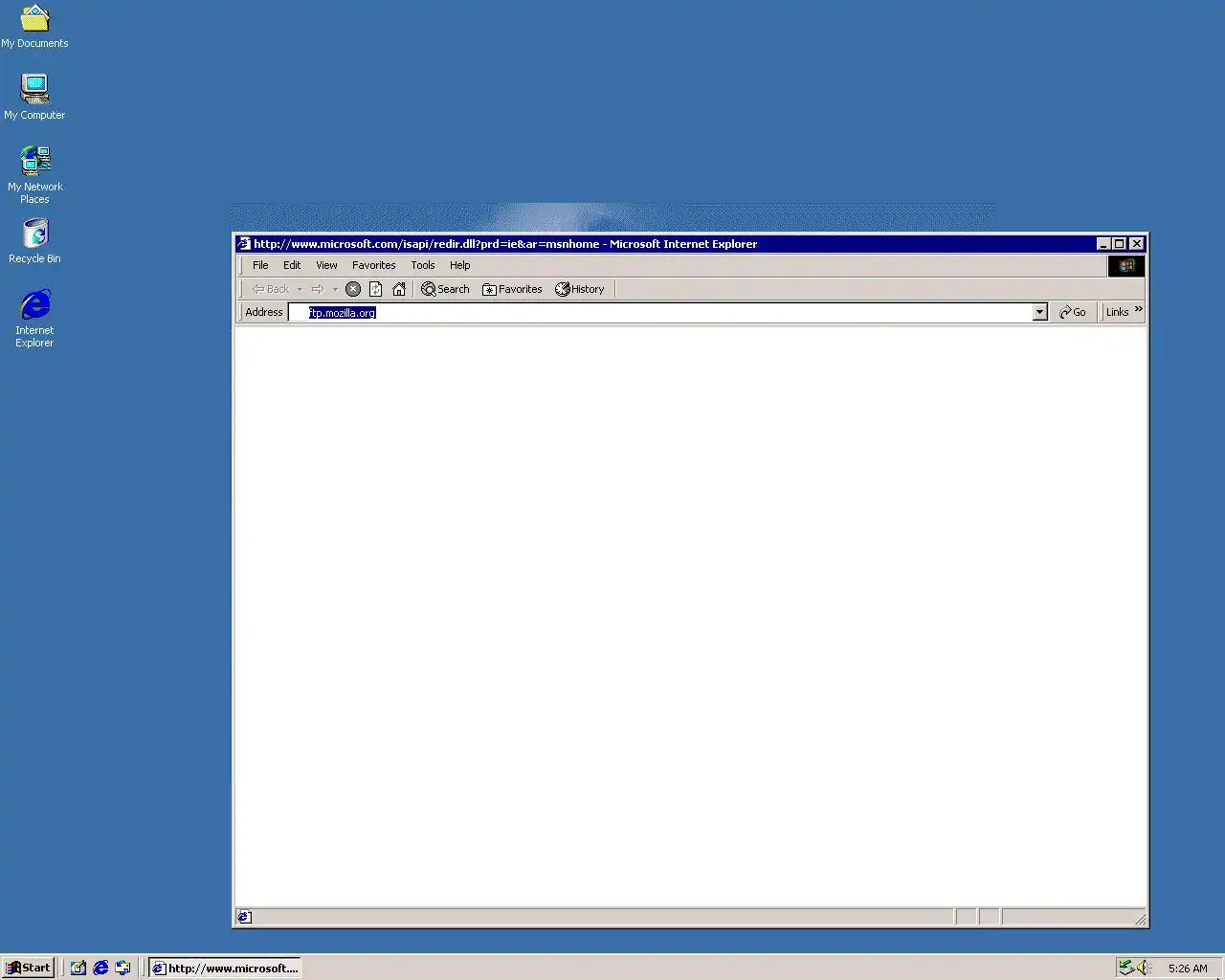The height and width of the screenshot is (980, 1225).
Task: Open the Favorites menu in menu bar
Action: tap(373, 265)
